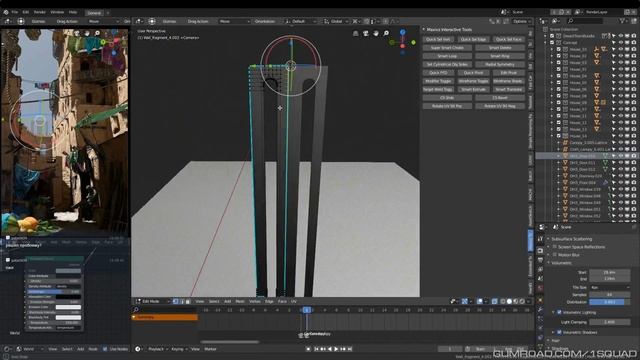Screen dimensions: 640x360
Task: Select vertex selection mode icon
Action: 176,301
